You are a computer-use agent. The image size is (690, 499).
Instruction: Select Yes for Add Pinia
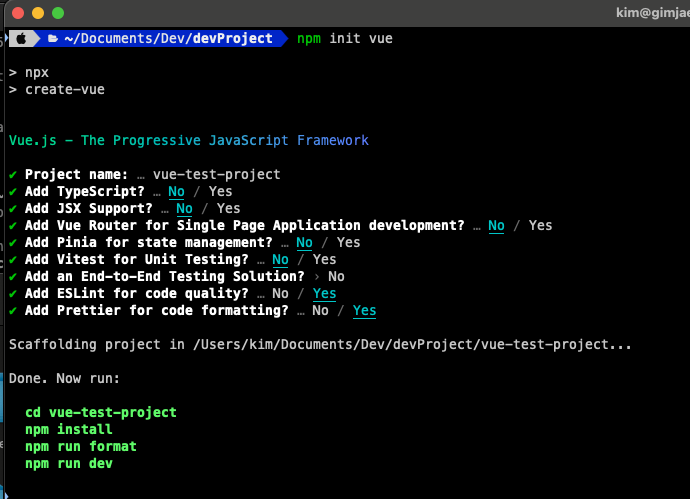point(349,243)
